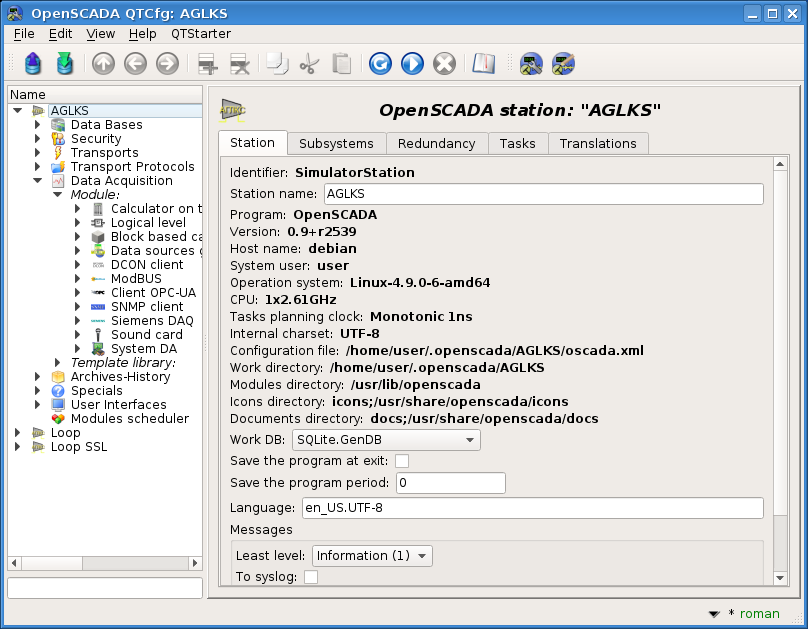Refresh the page with the blue refresh icon

click(380, 64)
